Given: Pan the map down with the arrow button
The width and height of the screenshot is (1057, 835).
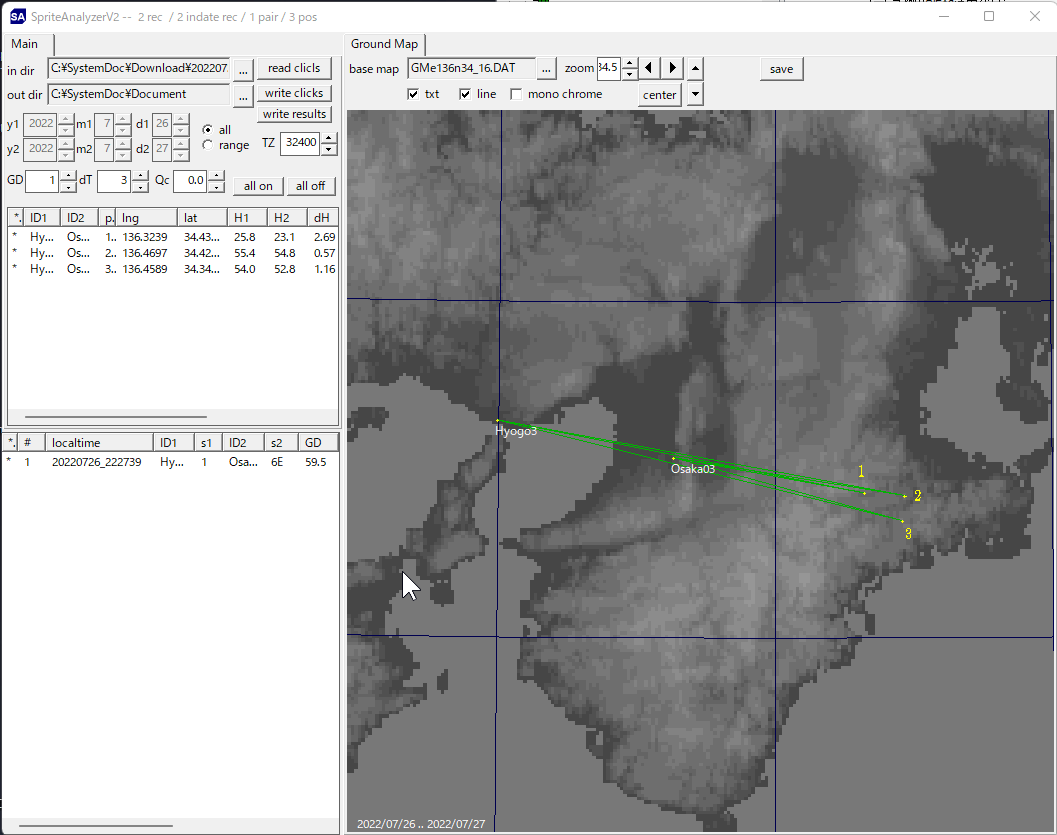Looking at the screenshot, I should (x=696, y=95).
